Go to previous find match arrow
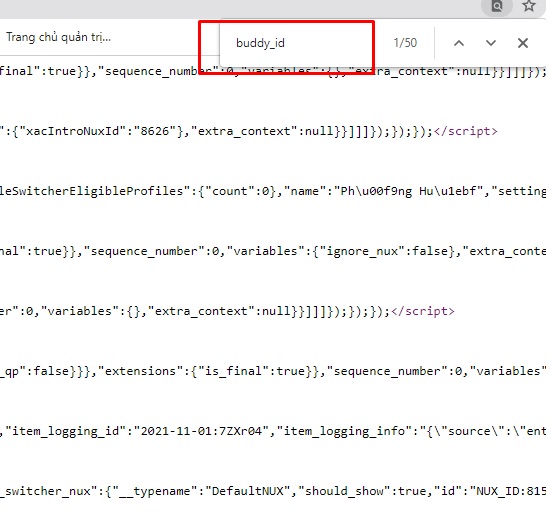This screenshot has width=551, height=514. pyautogui.click(x=459, y=43)
